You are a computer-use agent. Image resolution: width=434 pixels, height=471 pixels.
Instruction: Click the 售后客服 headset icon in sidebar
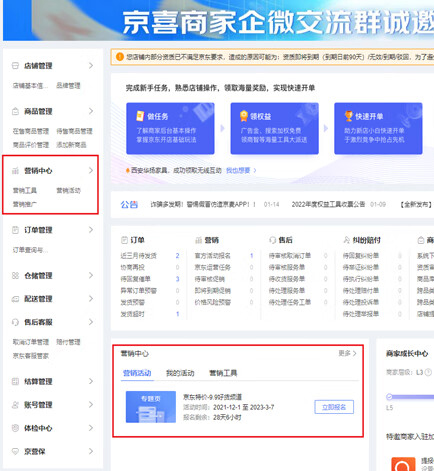point(15,322)
